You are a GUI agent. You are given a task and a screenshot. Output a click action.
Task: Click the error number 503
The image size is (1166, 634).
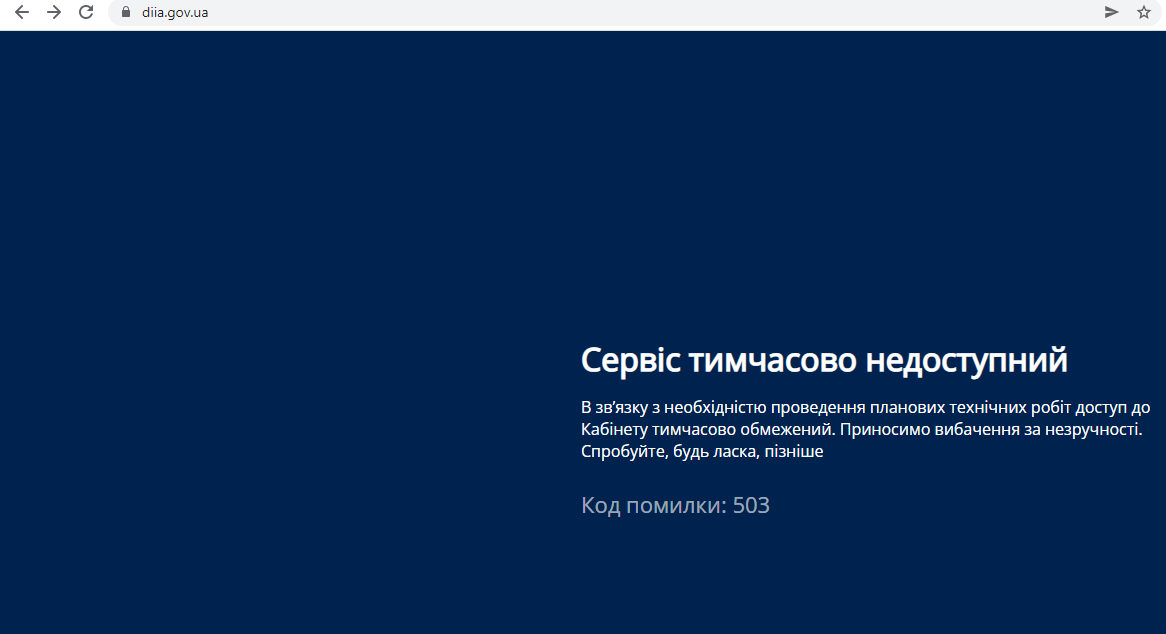[751, 506]
